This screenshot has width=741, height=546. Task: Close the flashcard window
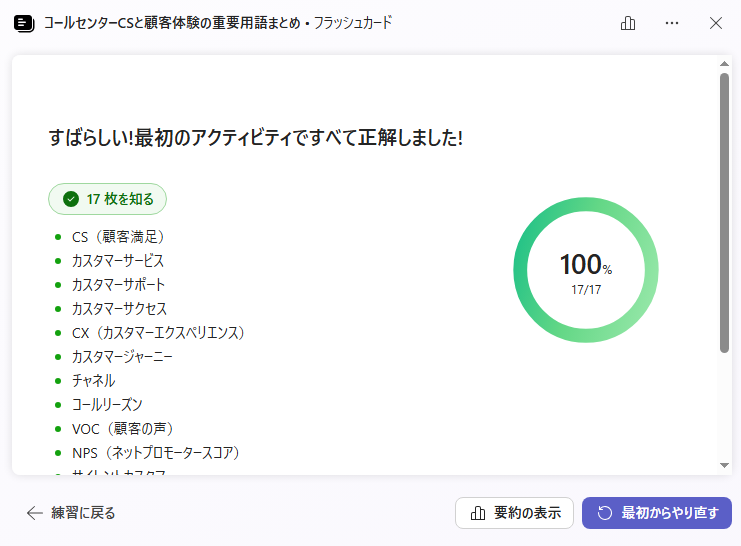point(716,23)
